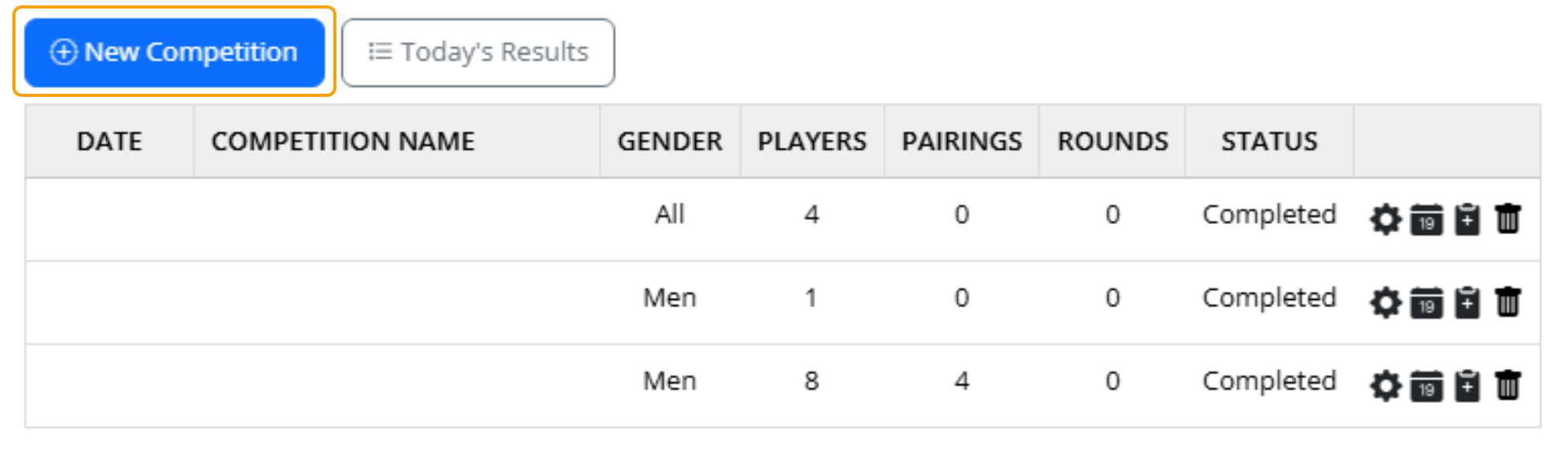Click clipboard-plus icon in the 8-player Men row
1568x465 pixels.
click(x=1467, y=385)
